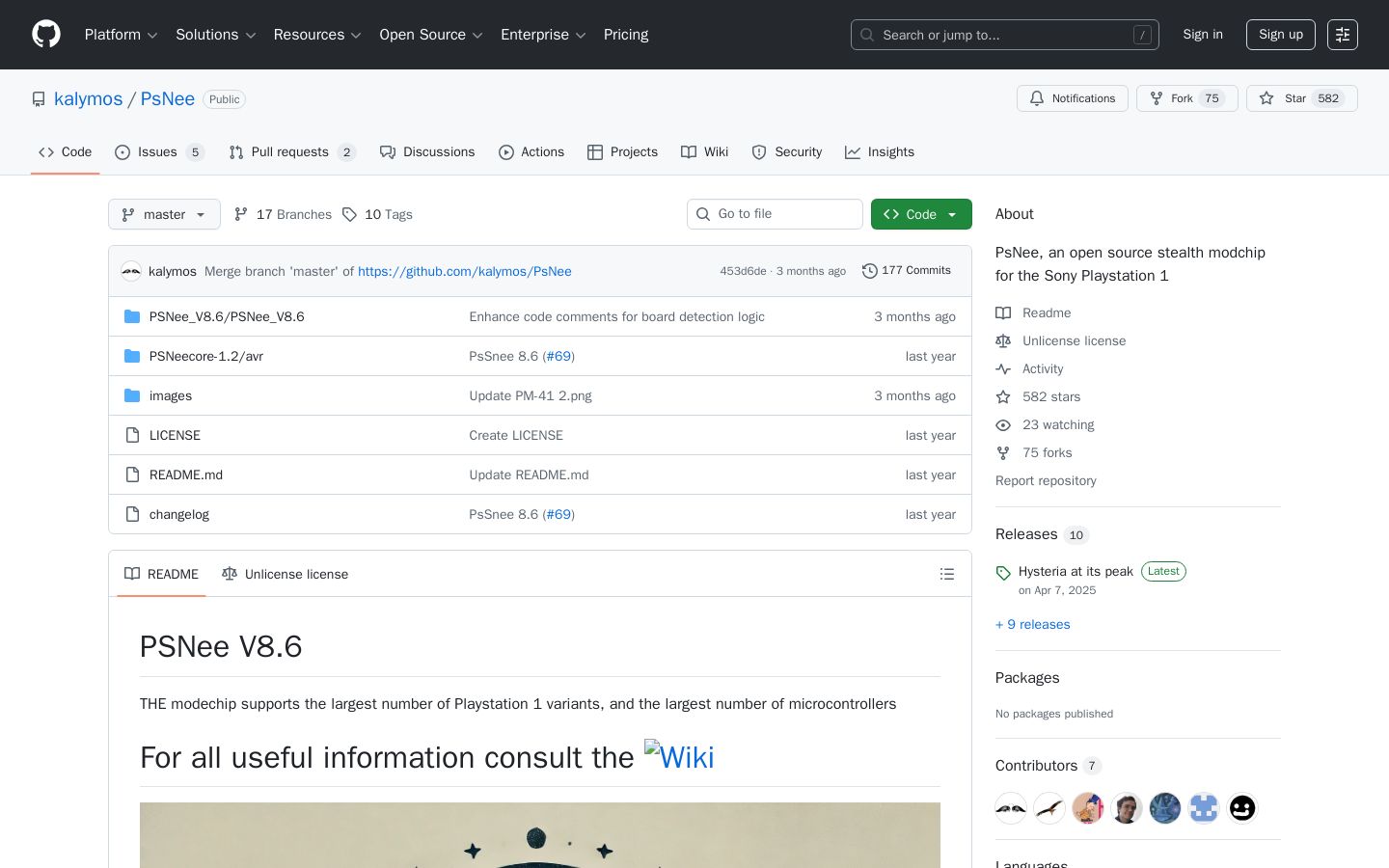The image size is (1389, 868).
Task: Click the Notifications bell button
Action: tap(1073, 98)
